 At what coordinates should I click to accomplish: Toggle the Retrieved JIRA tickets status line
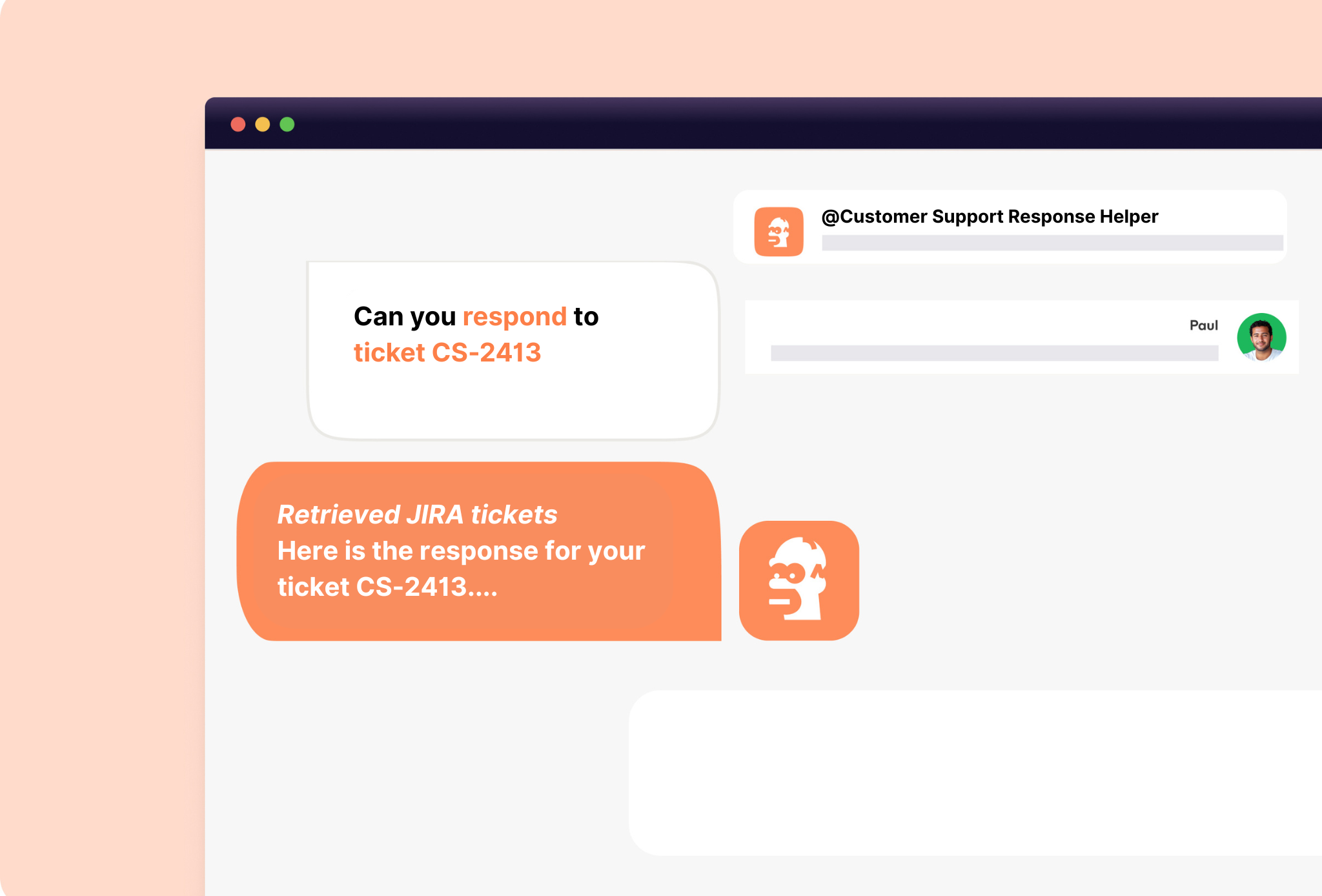tap(417, 514)
